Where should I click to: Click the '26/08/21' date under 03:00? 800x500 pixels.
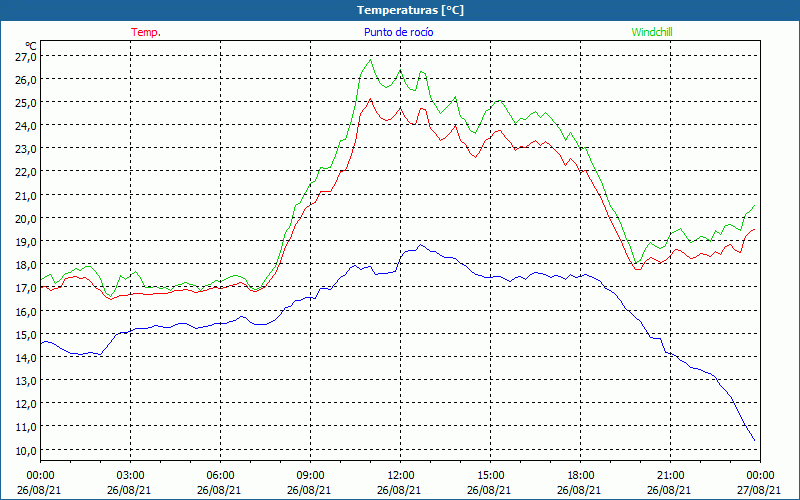click(x=129, y=490)
